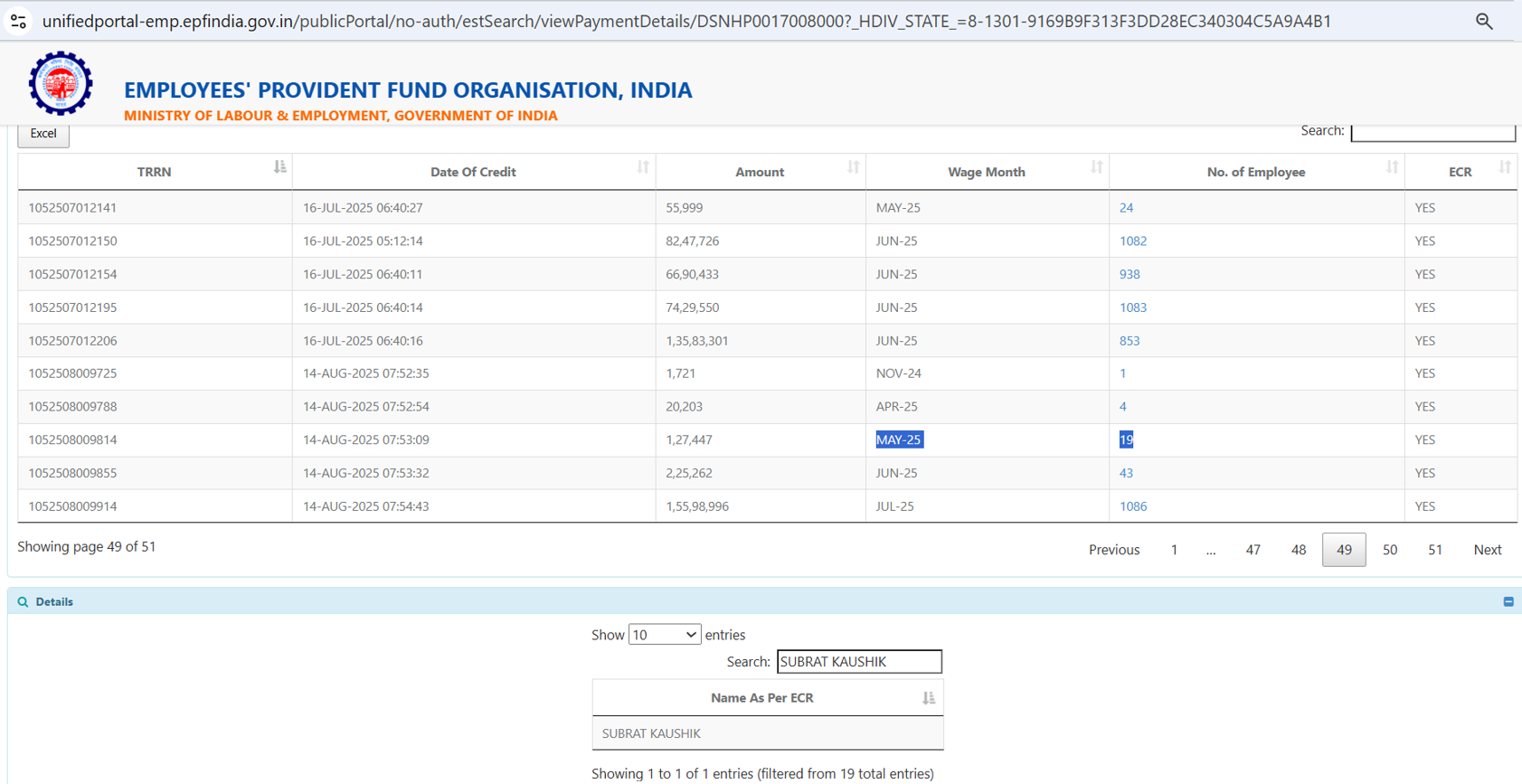This screenshot has width=1522, height=784.
Task: Open employee count link 1082
Action: (1133, 241)
